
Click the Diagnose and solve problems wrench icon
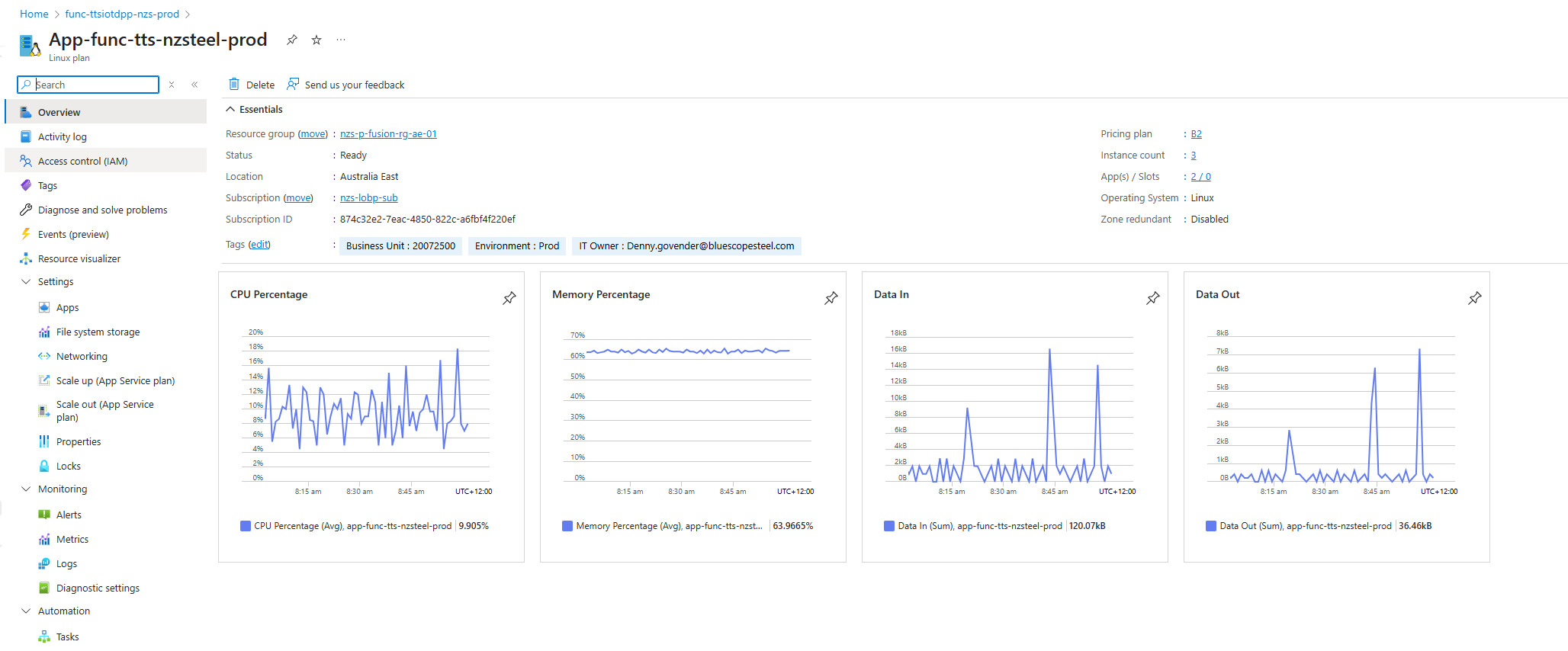pos(26,210)
